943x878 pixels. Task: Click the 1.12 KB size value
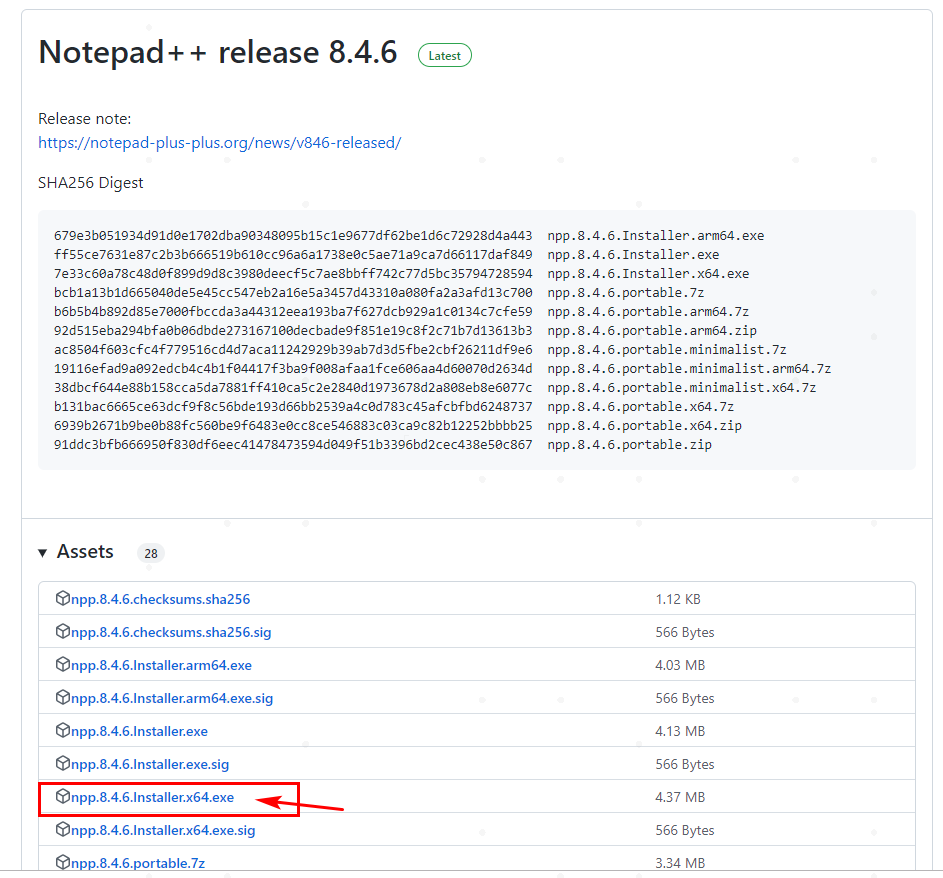[x=678, y=600]
